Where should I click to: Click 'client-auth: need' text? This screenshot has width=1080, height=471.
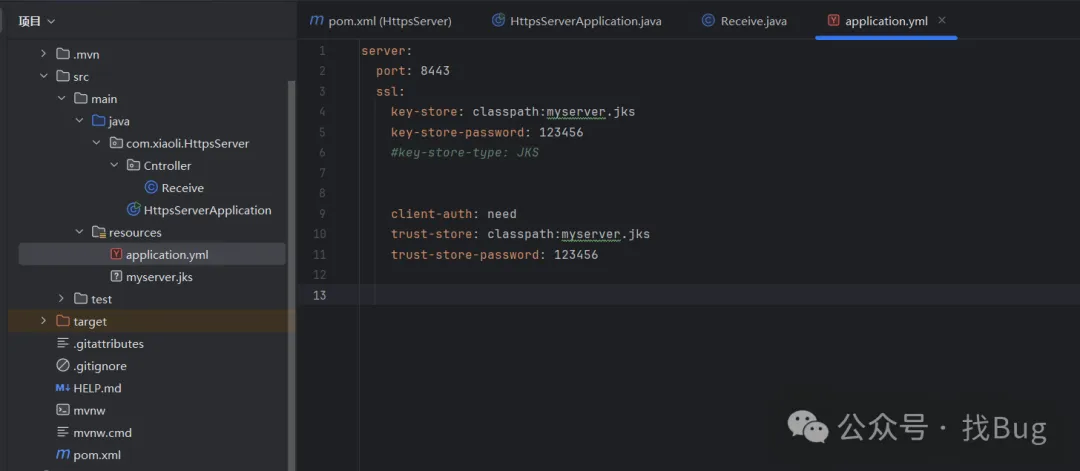[x=453, y=213]
